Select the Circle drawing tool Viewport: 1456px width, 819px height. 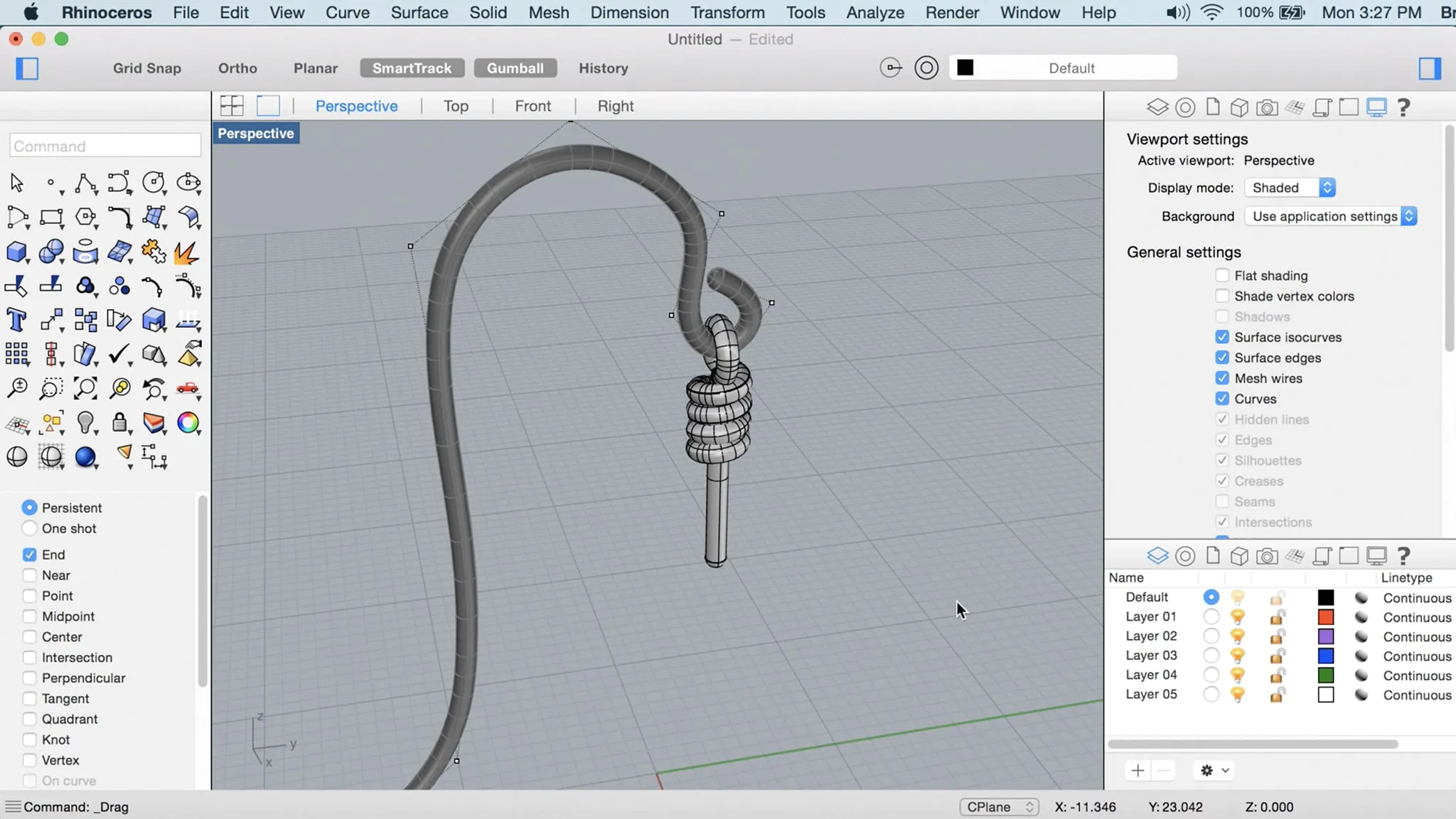click(153, 183)
